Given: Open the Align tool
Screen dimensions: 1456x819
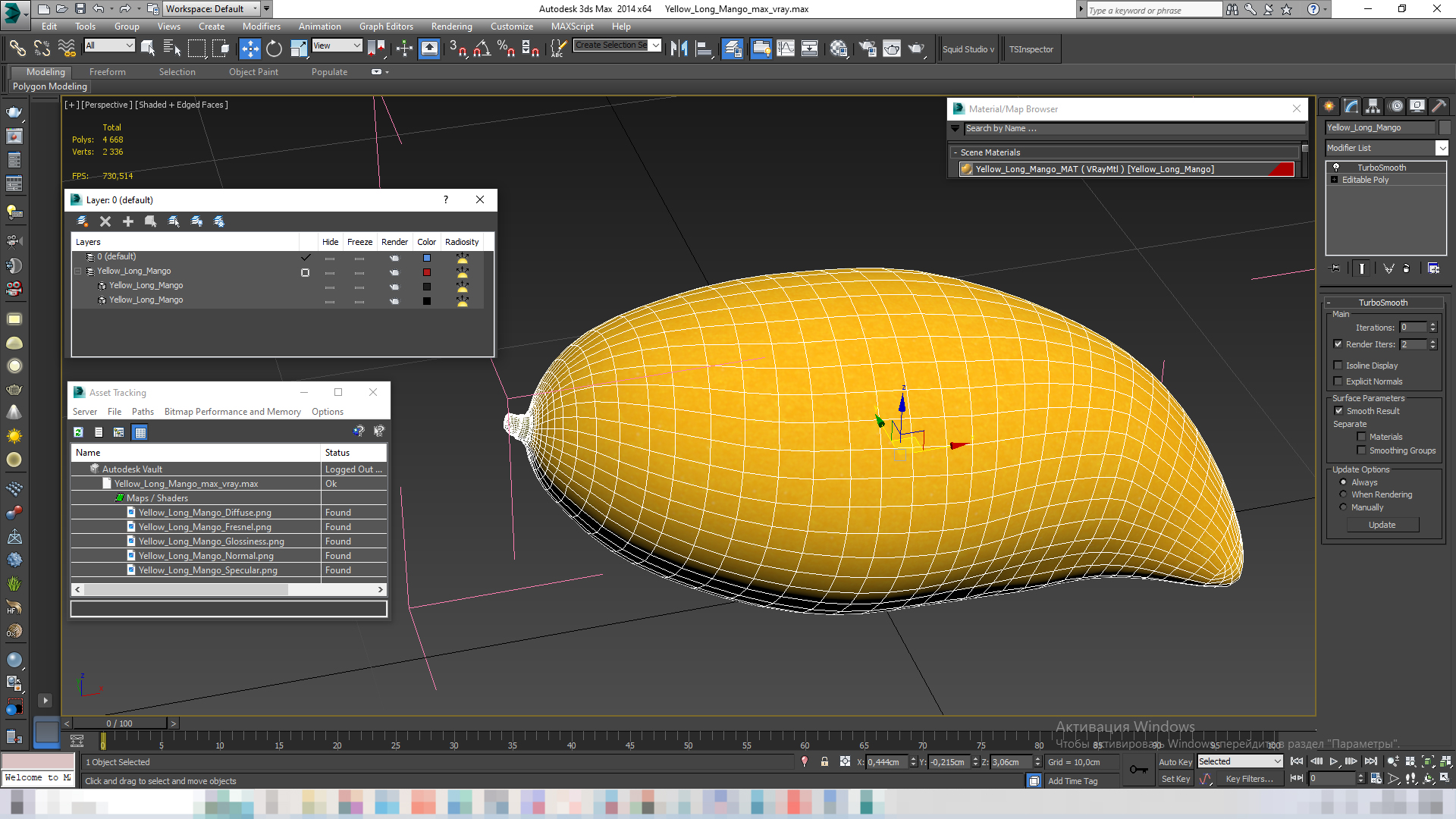Looking at the screenshot, I should click(704, 49).
